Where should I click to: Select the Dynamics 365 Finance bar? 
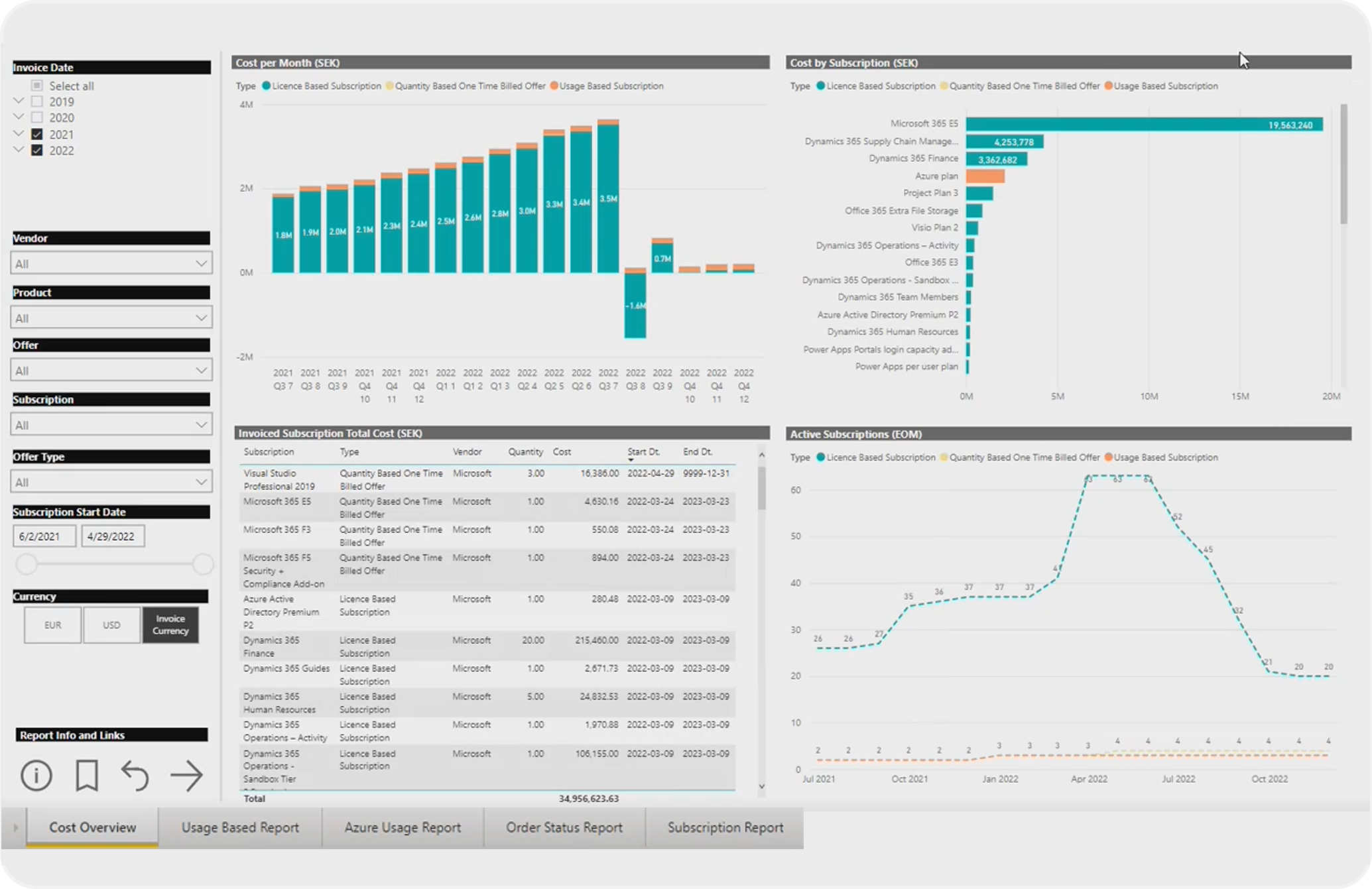997,159
